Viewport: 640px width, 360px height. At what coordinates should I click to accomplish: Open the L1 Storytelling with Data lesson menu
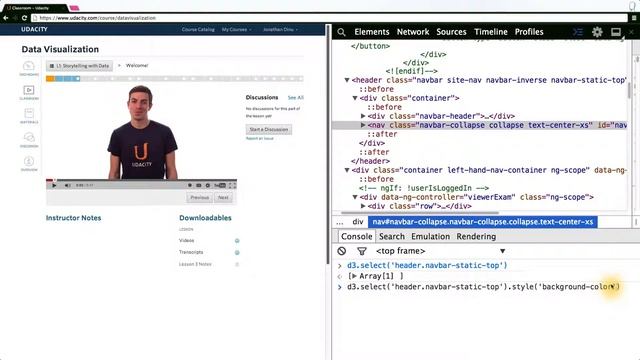(80, 66)
